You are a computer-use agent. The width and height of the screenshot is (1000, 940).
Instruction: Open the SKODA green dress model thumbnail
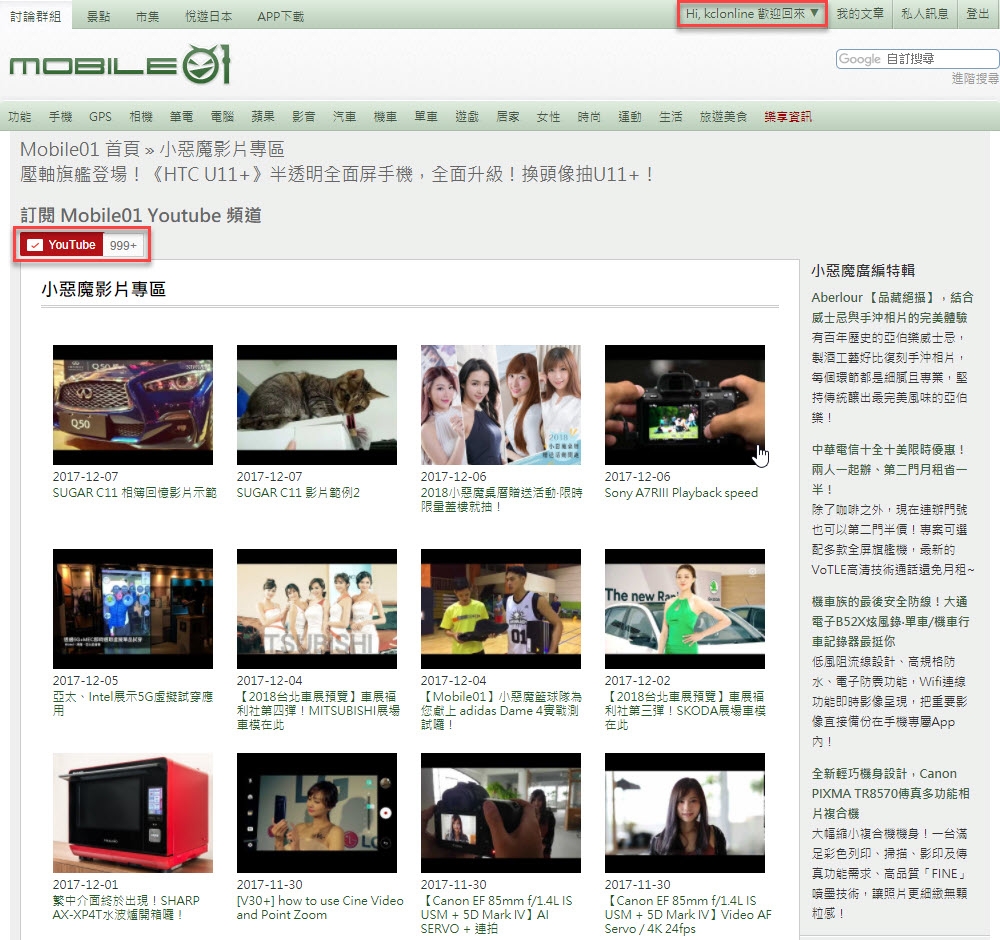684,609
